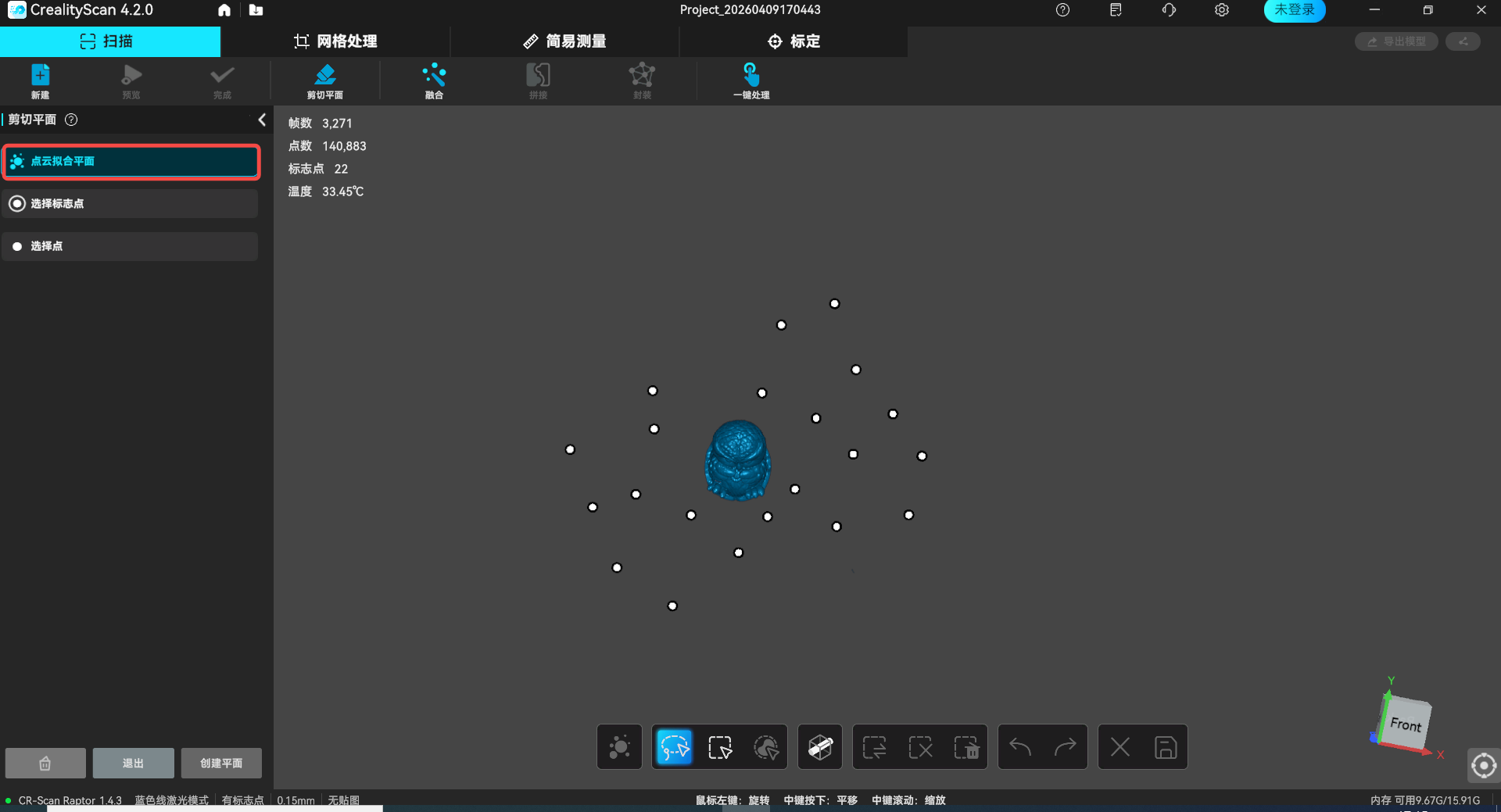The image size is (1501, 812).
Task: Switch to the 网格处理 tab
Action: tap(335, 41)
